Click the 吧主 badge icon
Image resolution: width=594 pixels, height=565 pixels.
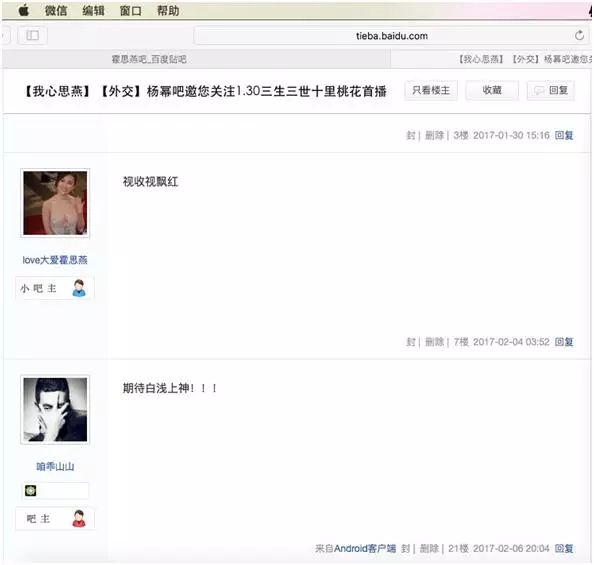(79, 519)
